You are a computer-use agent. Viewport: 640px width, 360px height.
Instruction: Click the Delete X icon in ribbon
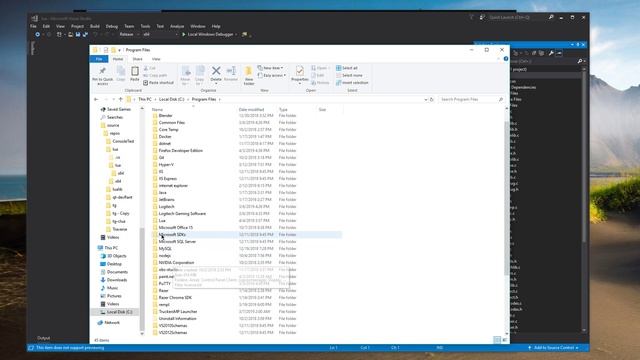216,71
